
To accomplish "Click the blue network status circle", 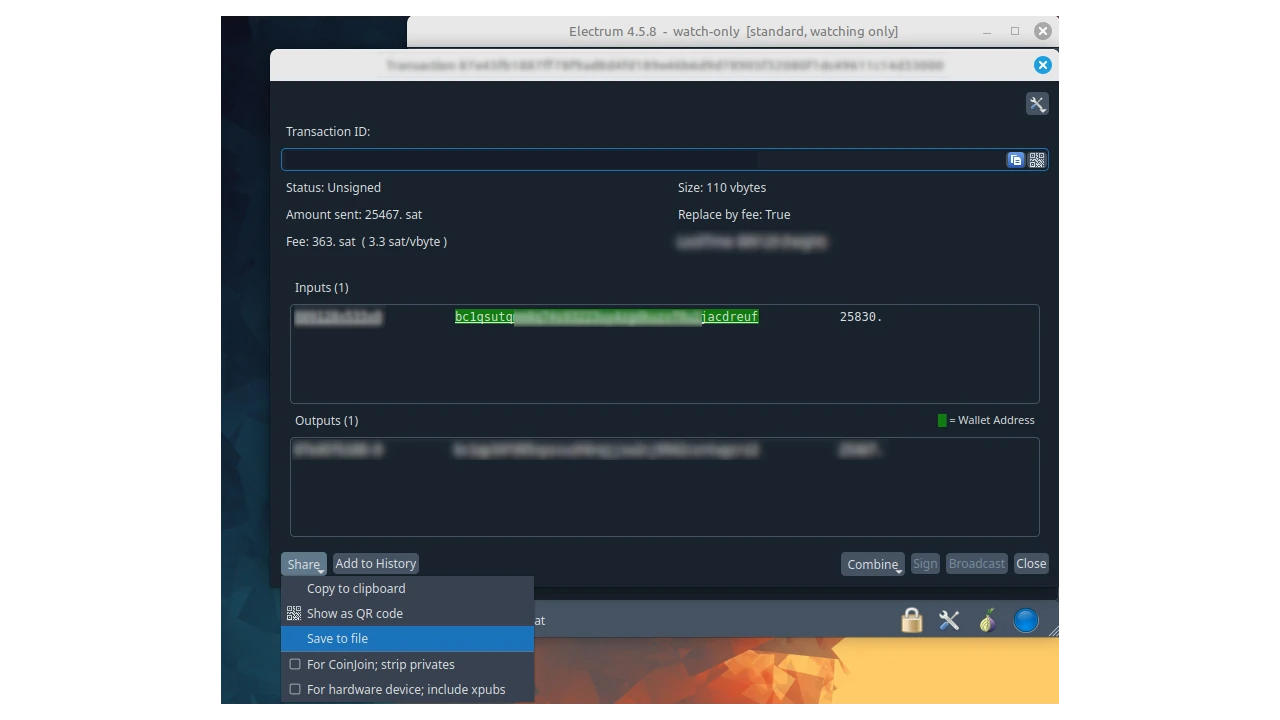I will (1026, 621).
